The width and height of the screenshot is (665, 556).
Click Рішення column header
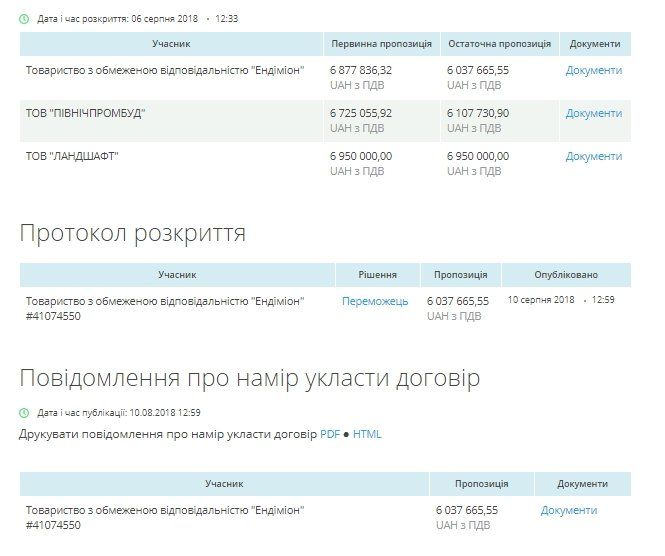click(x=377, y=275)
